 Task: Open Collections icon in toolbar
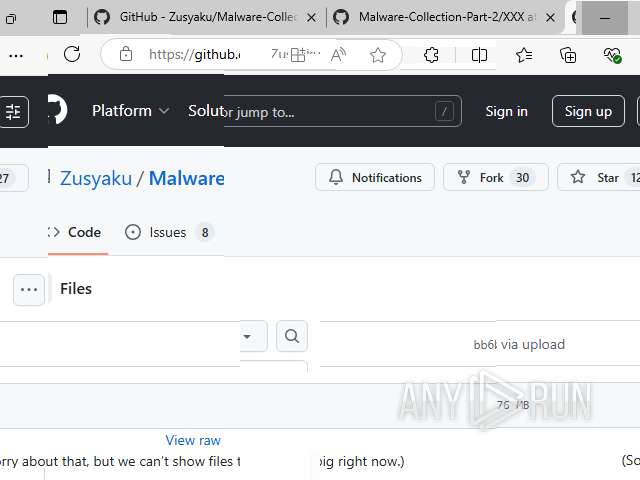[x=568, y=55]
